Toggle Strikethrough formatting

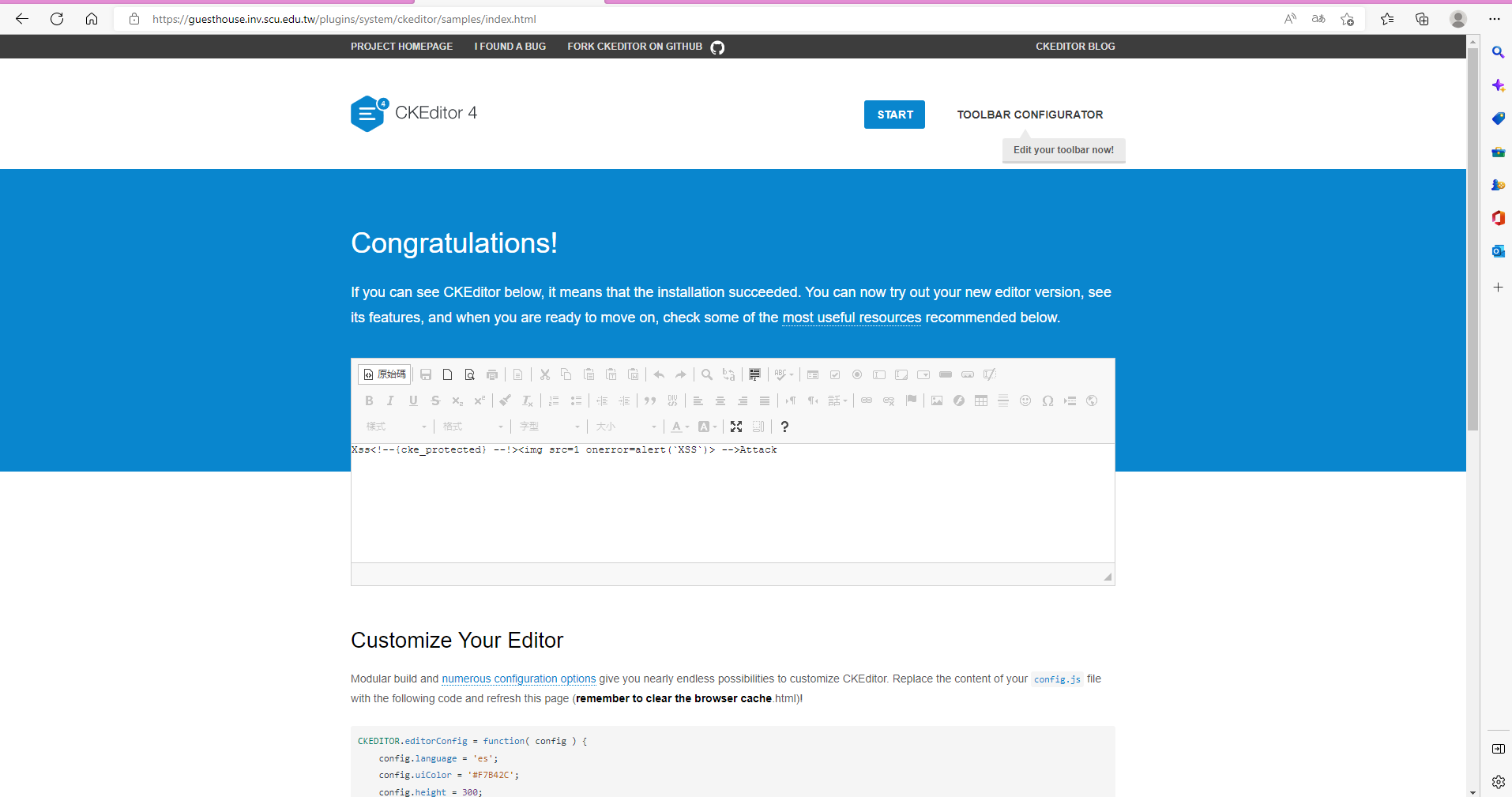(435, 400)
